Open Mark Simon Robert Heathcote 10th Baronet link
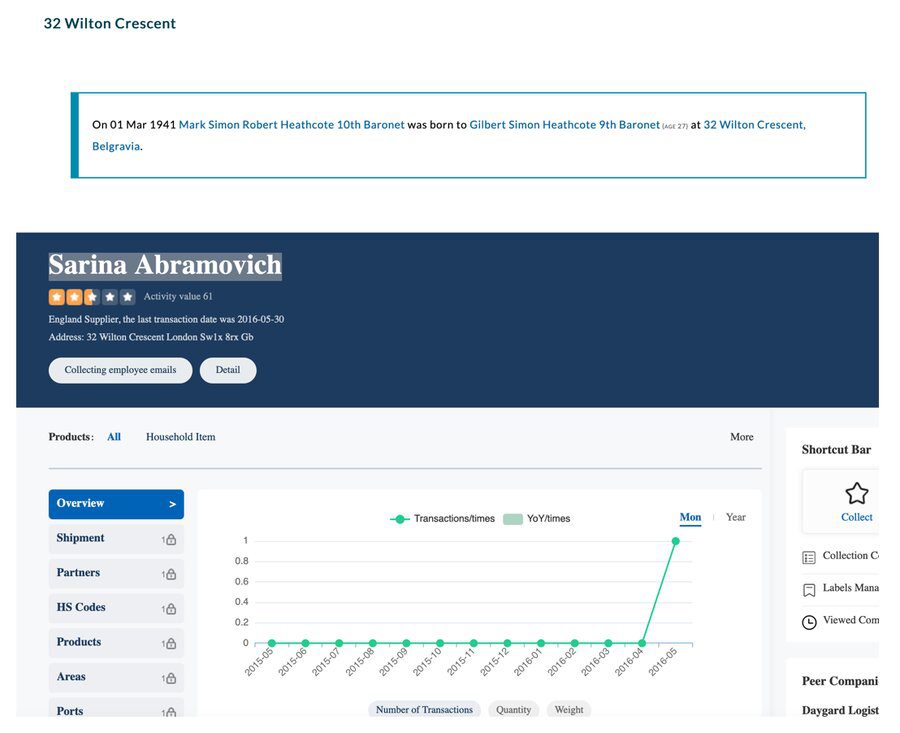 (x=291, y=125)
